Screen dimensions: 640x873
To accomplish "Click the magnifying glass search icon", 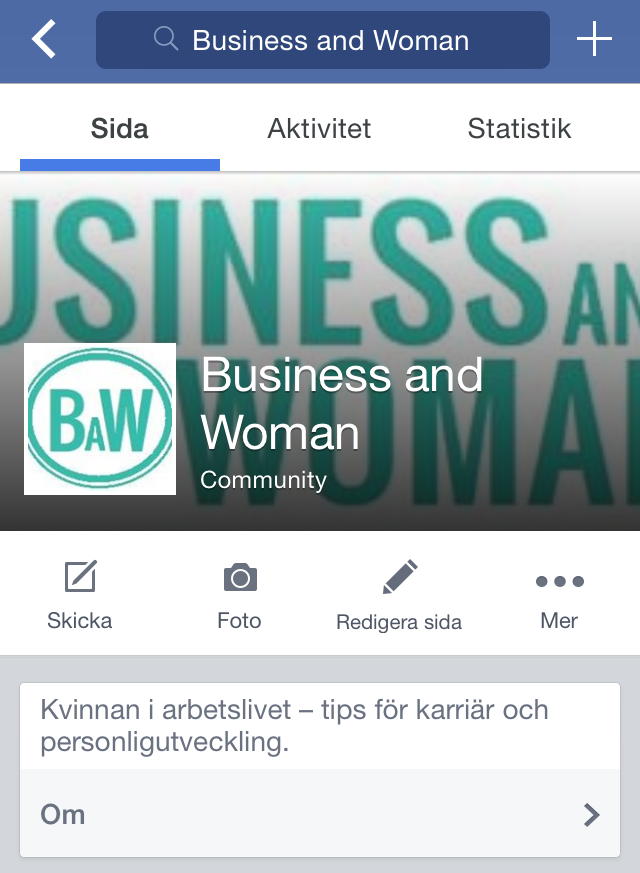I will (166, 39).
